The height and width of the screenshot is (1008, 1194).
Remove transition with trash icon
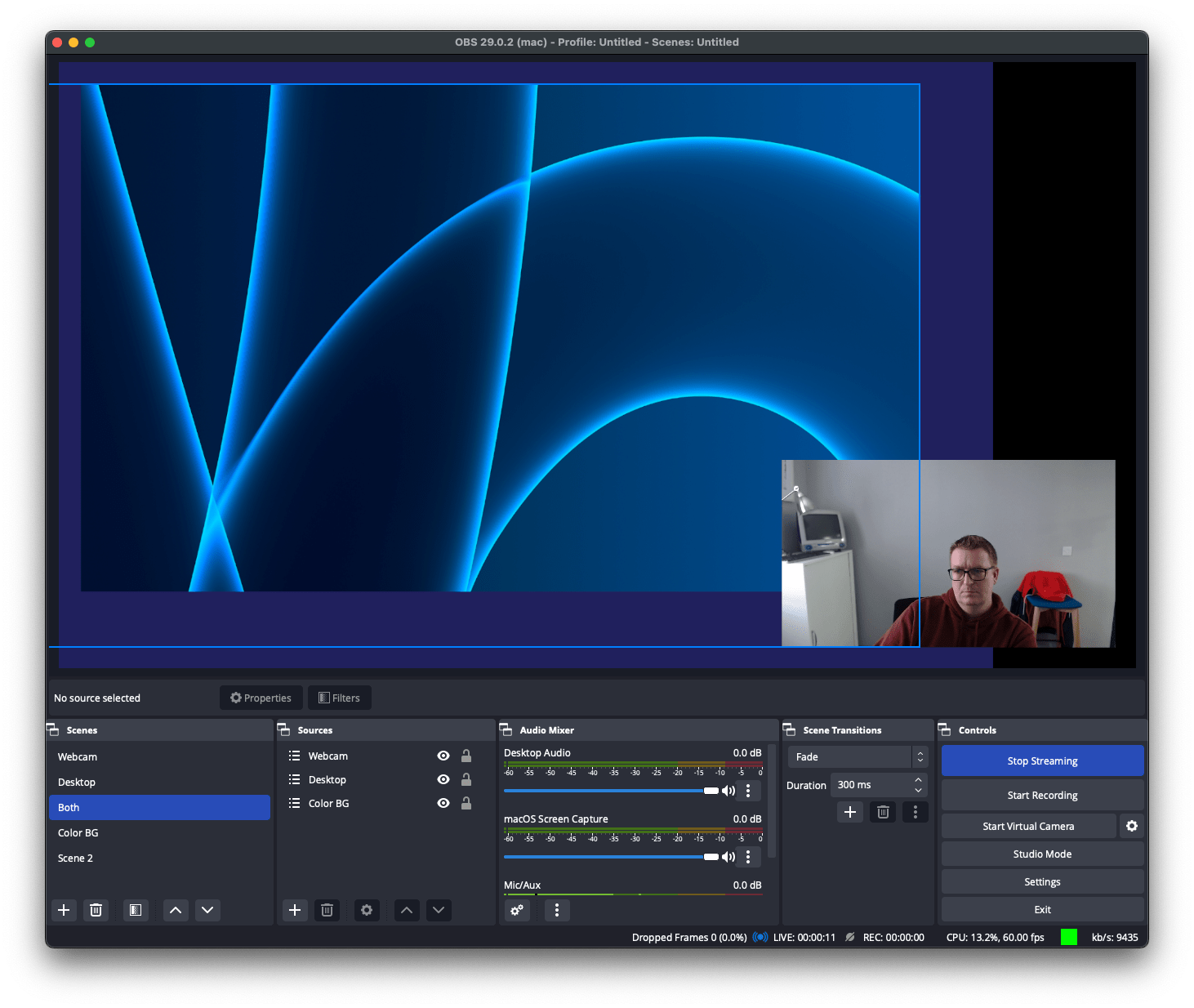click(883, 812)
